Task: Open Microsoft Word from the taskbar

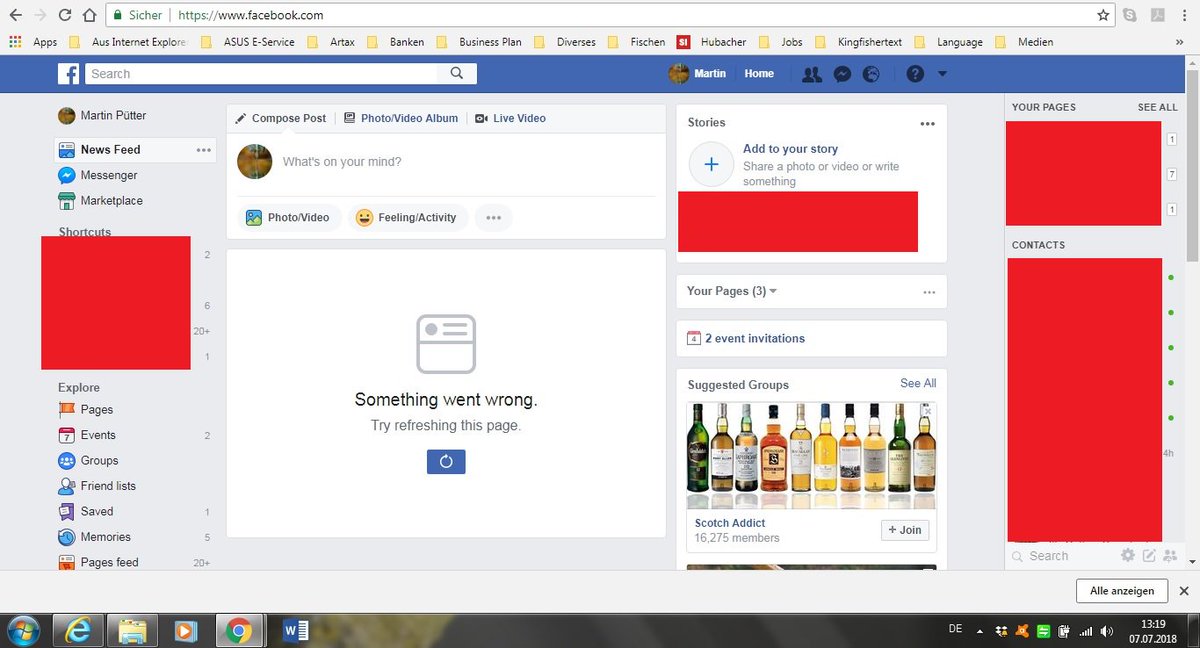Action: point(295,631)
